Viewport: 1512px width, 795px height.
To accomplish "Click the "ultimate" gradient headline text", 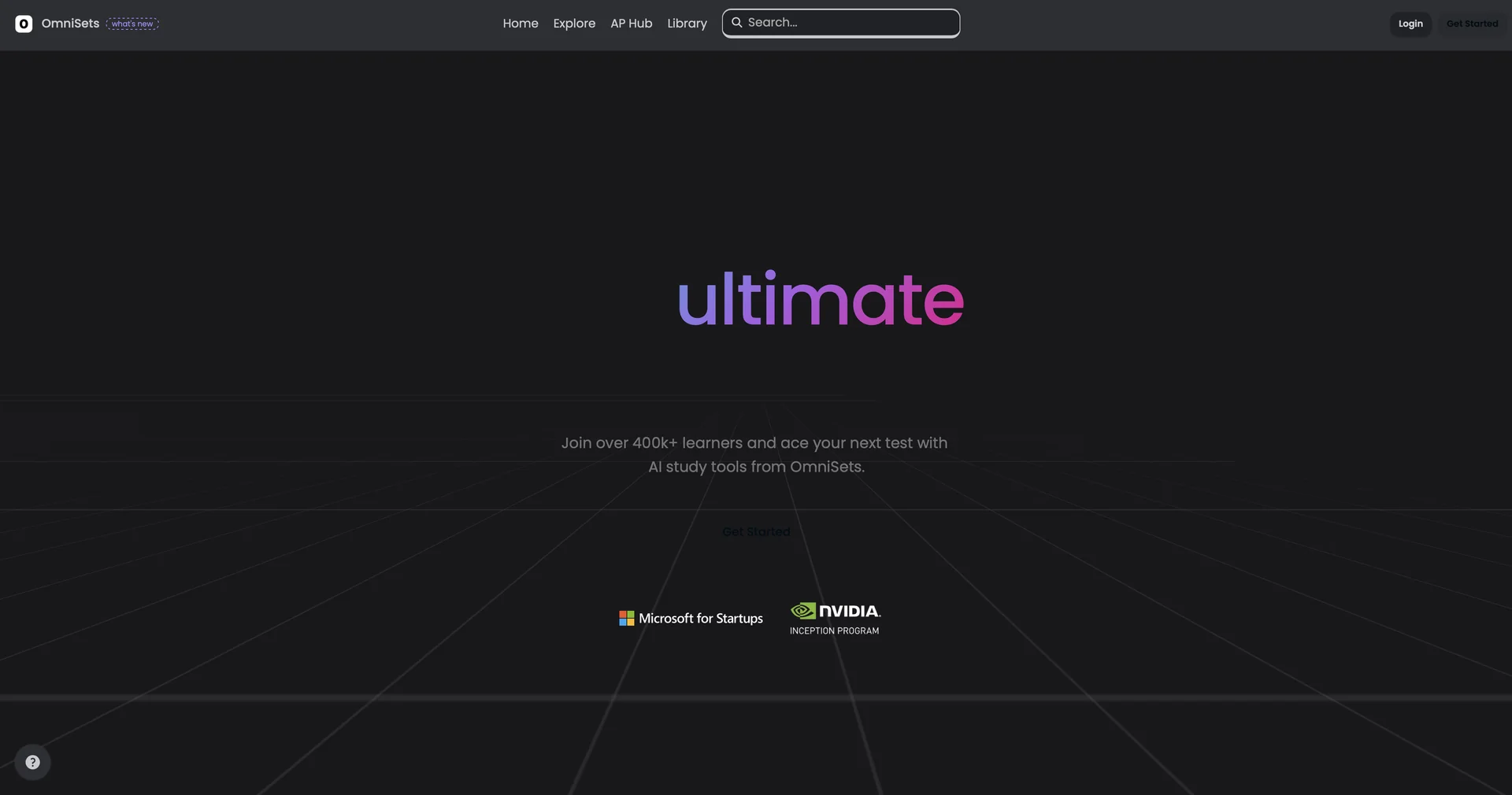I will coord(821,298).
